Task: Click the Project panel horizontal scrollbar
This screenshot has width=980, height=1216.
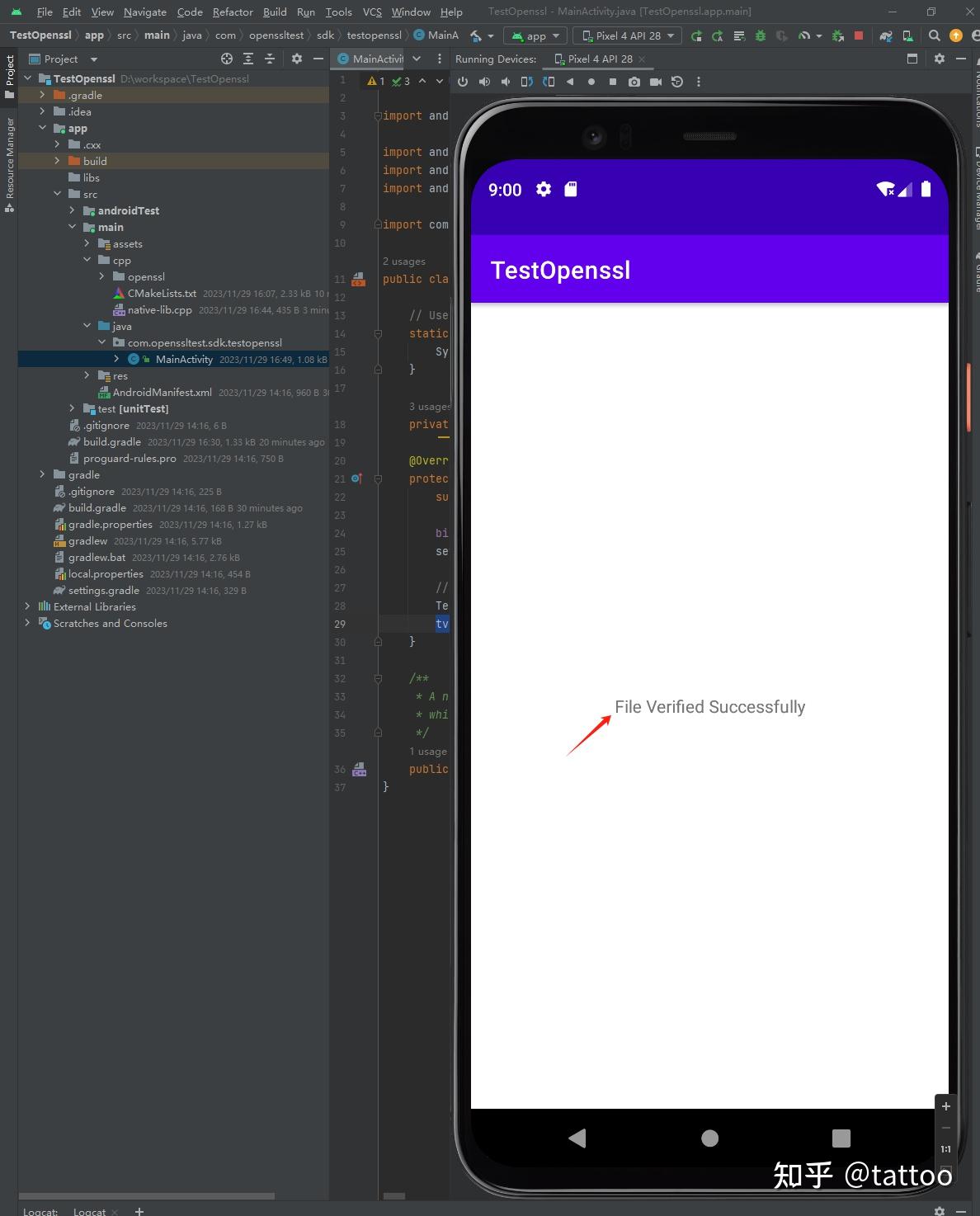Action: point(147,1195)
